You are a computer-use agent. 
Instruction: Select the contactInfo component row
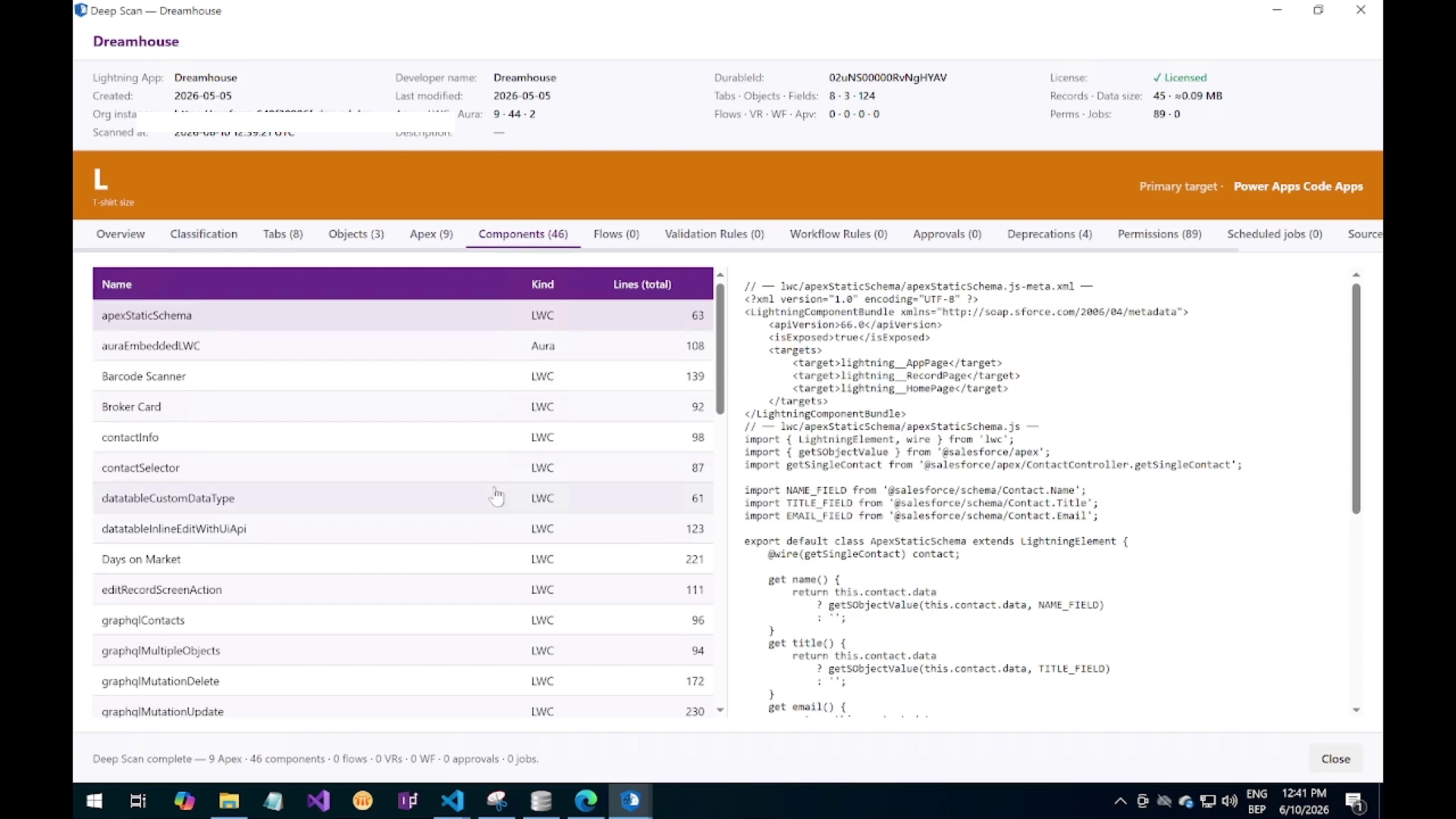coord(403,437)
